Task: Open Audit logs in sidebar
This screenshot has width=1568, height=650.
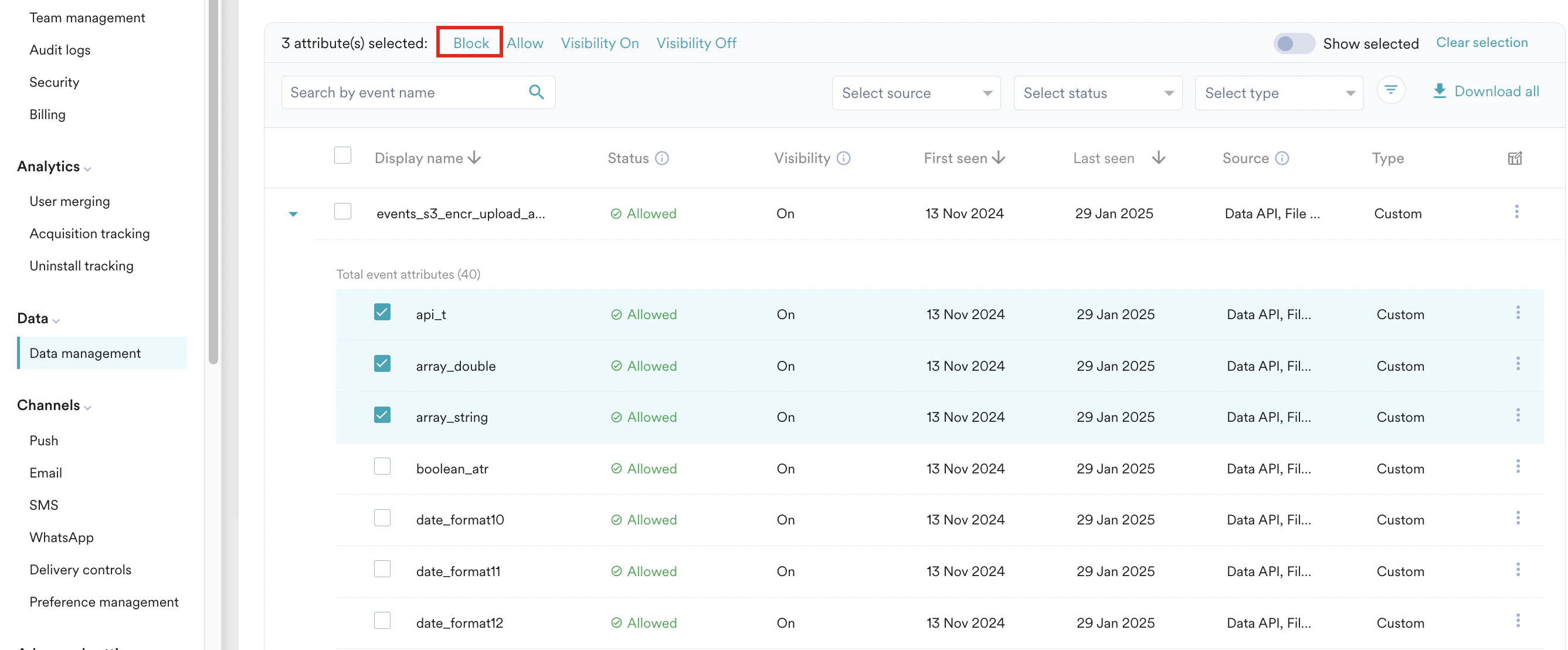Action: point(60,50)
